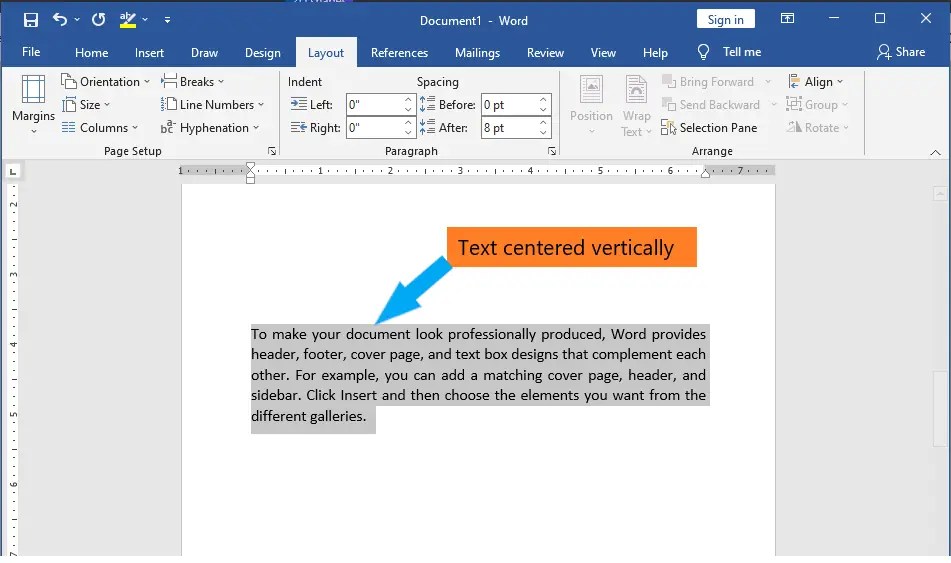Collapse the ribbon with the chevron
951x563 pixels.
[935, 153]
